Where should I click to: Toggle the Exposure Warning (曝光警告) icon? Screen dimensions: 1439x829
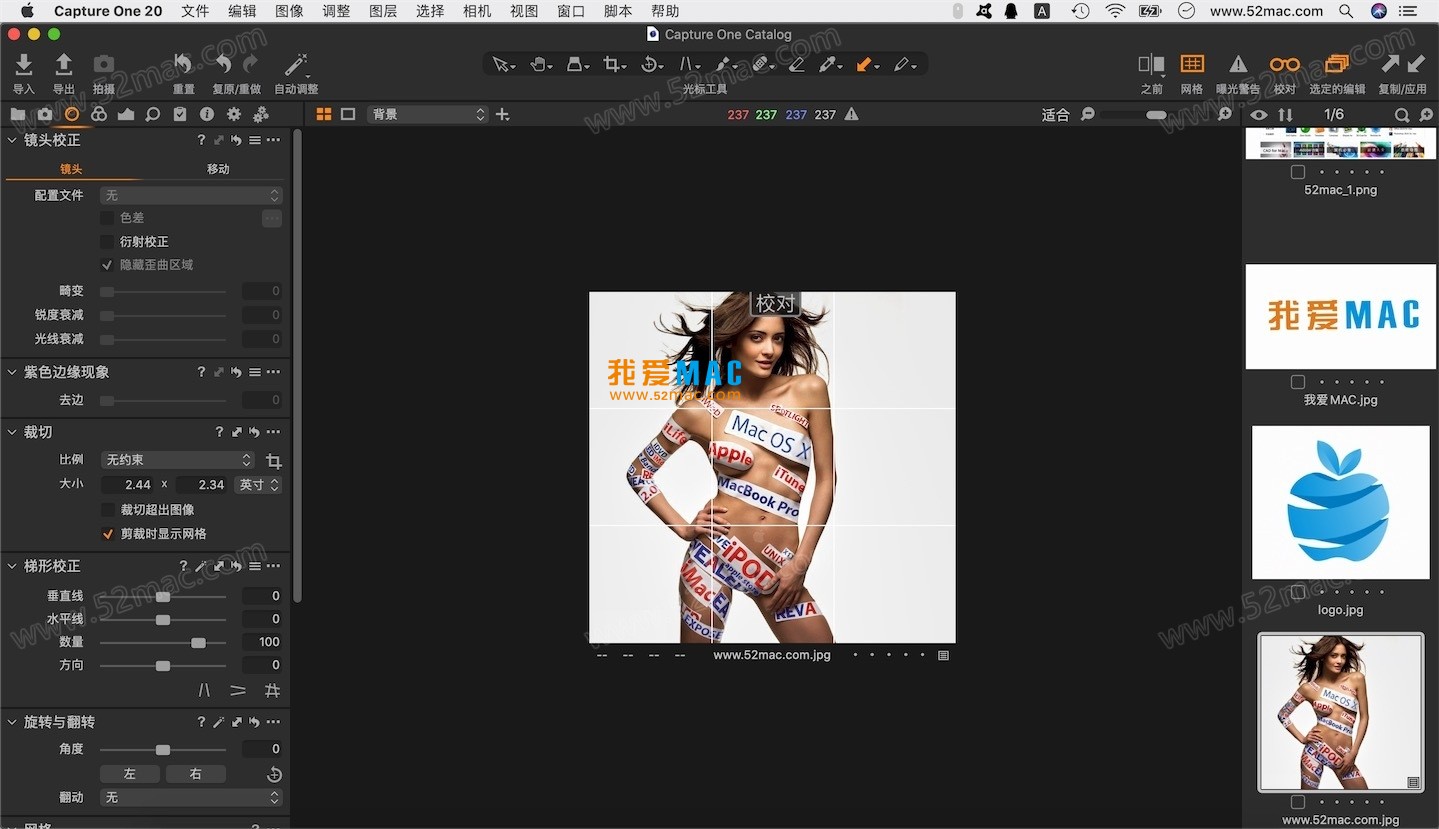pyautogui.click(x=1238, y=64)
